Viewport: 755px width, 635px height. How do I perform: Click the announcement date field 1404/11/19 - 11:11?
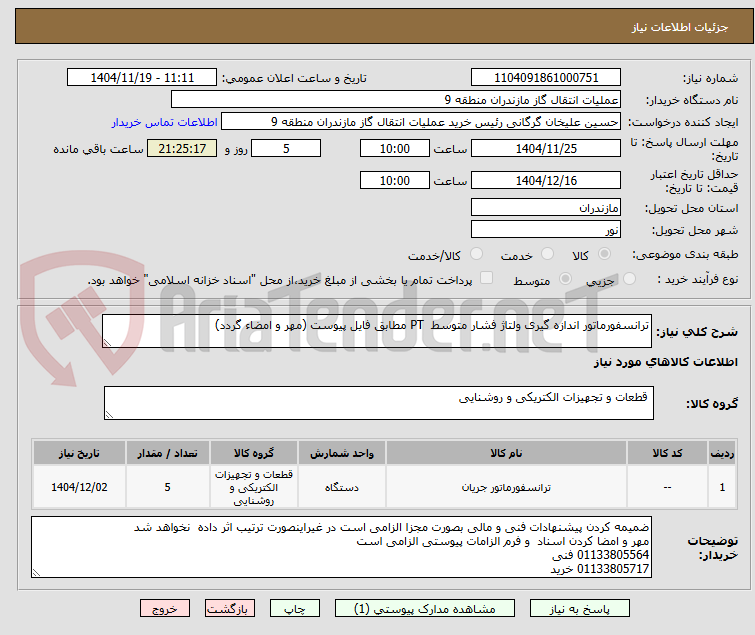(x=142, y=78)
